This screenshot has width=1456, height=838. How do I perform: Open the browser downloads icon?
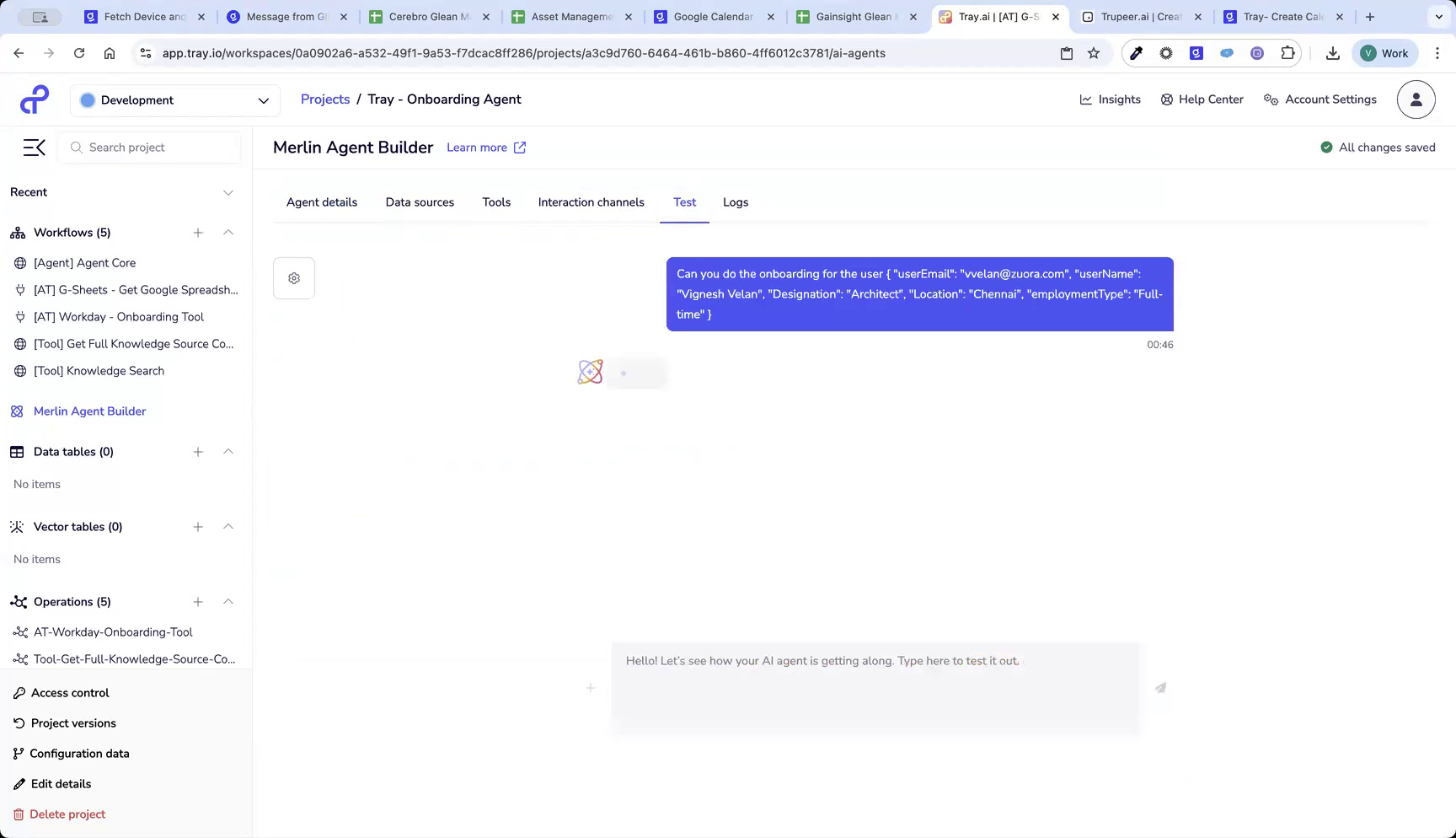(1333, 52)
